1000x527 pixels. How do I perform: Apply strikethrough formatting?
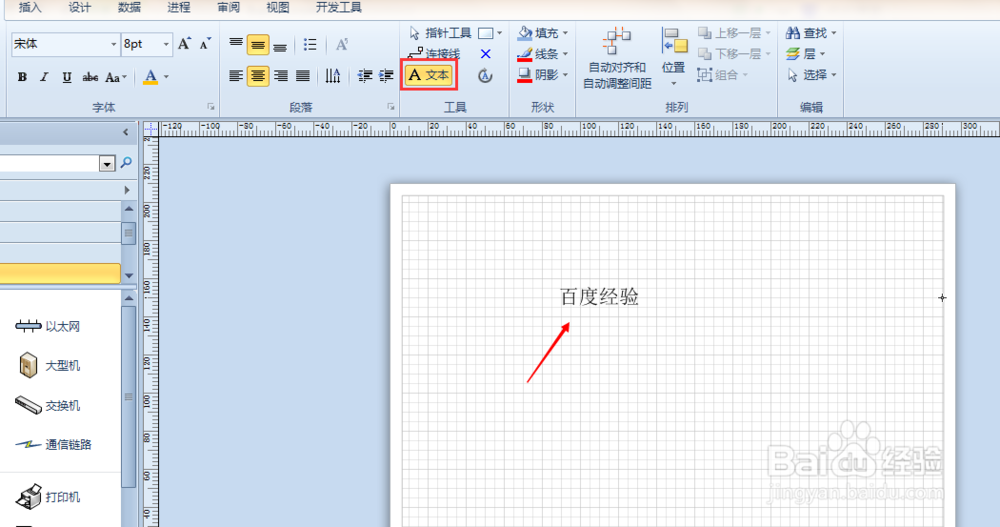tap(90, 77)
